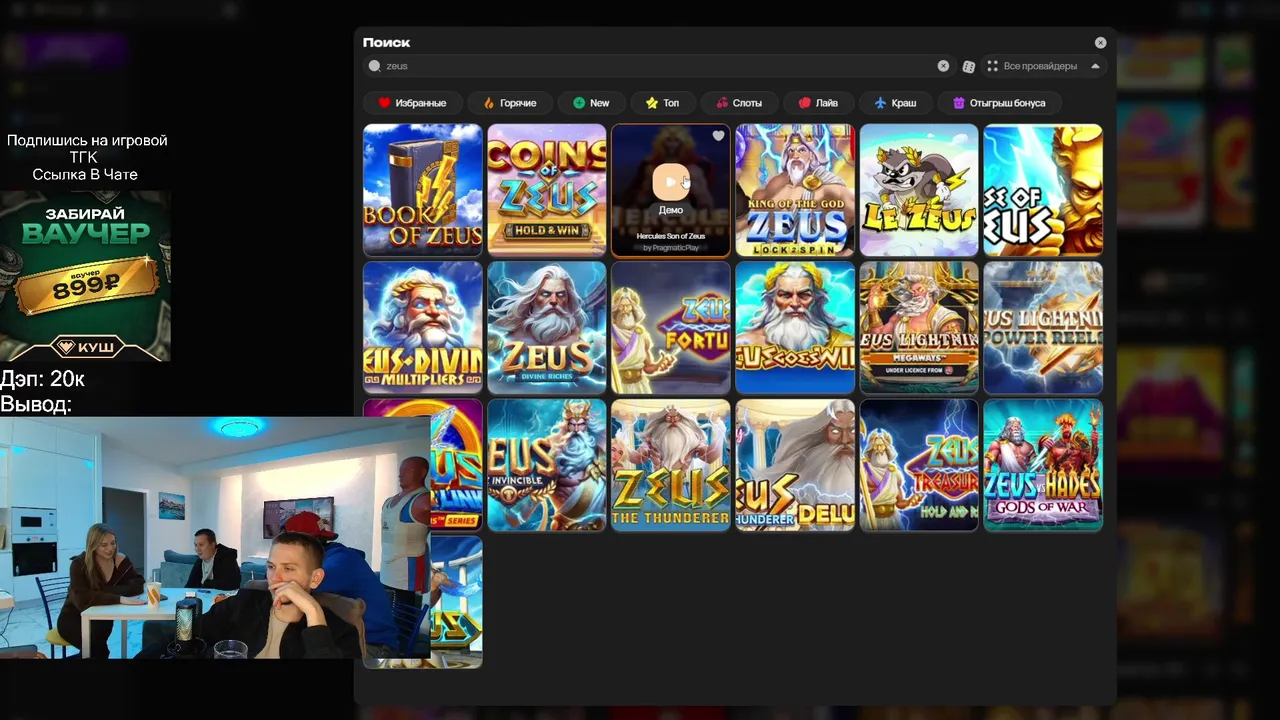Close the Поиск search dialog

click(1100, 43)
